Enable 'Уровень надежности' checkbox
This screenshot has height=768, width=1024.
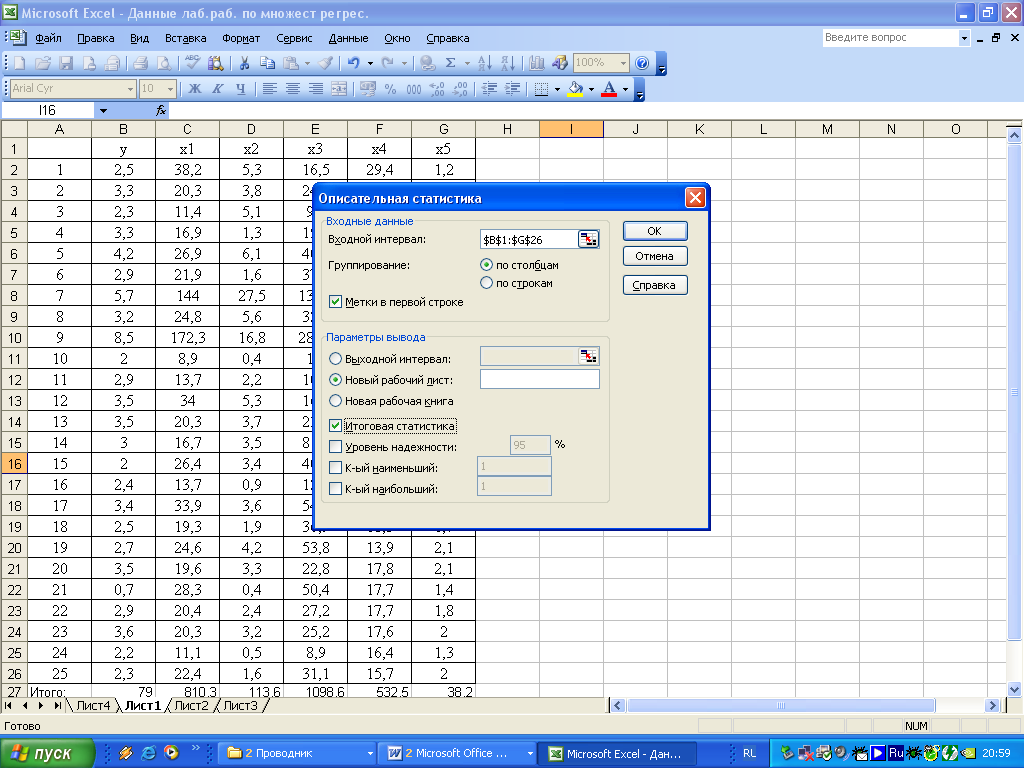click(x=336, y=447)
